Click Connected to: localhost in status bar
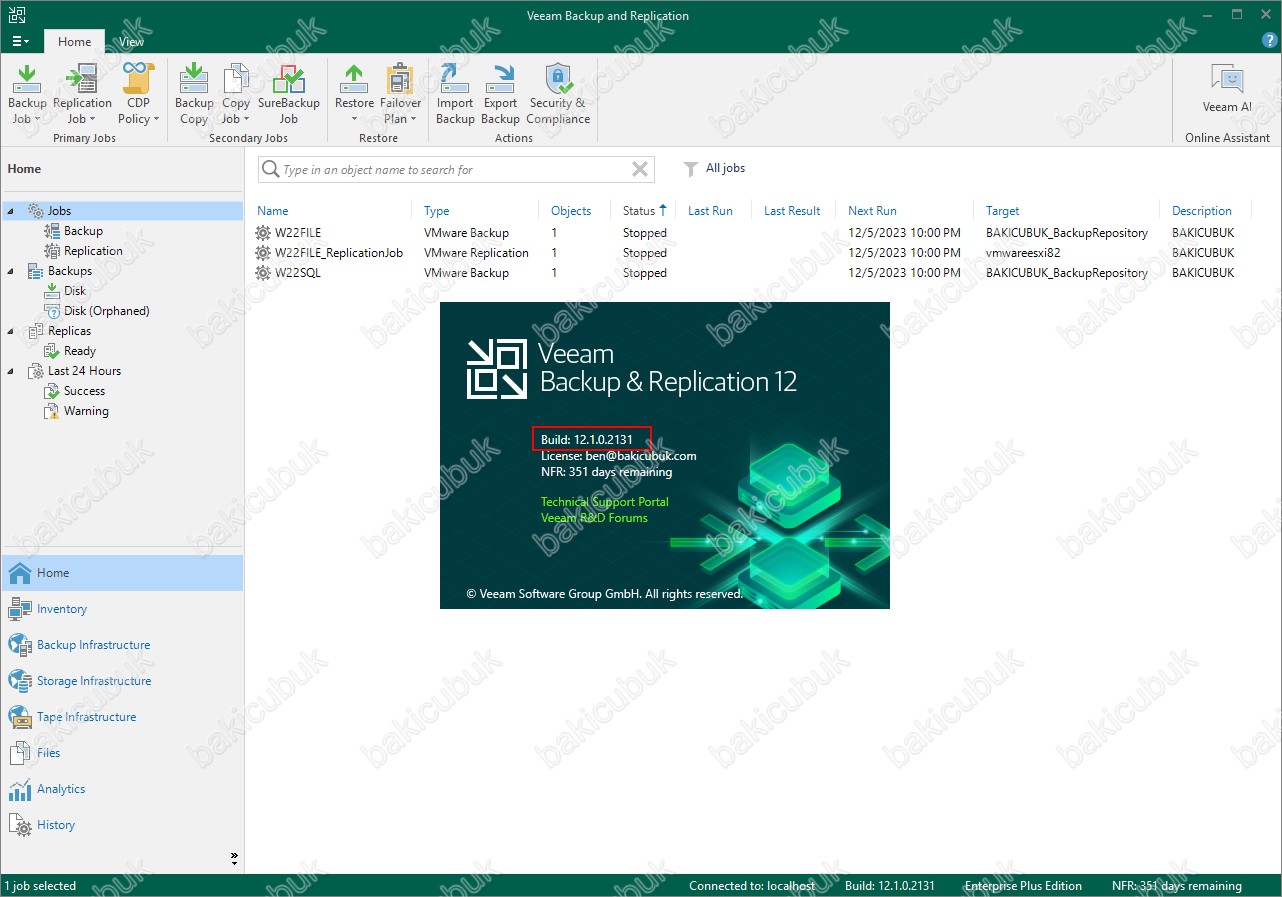This screenshot has width=1282, height=897. [x=752, y=886]
